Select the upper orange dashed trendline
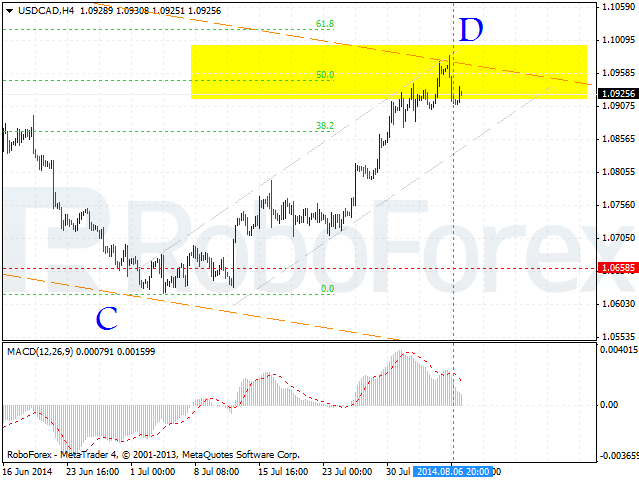 [x=367, y=48]
